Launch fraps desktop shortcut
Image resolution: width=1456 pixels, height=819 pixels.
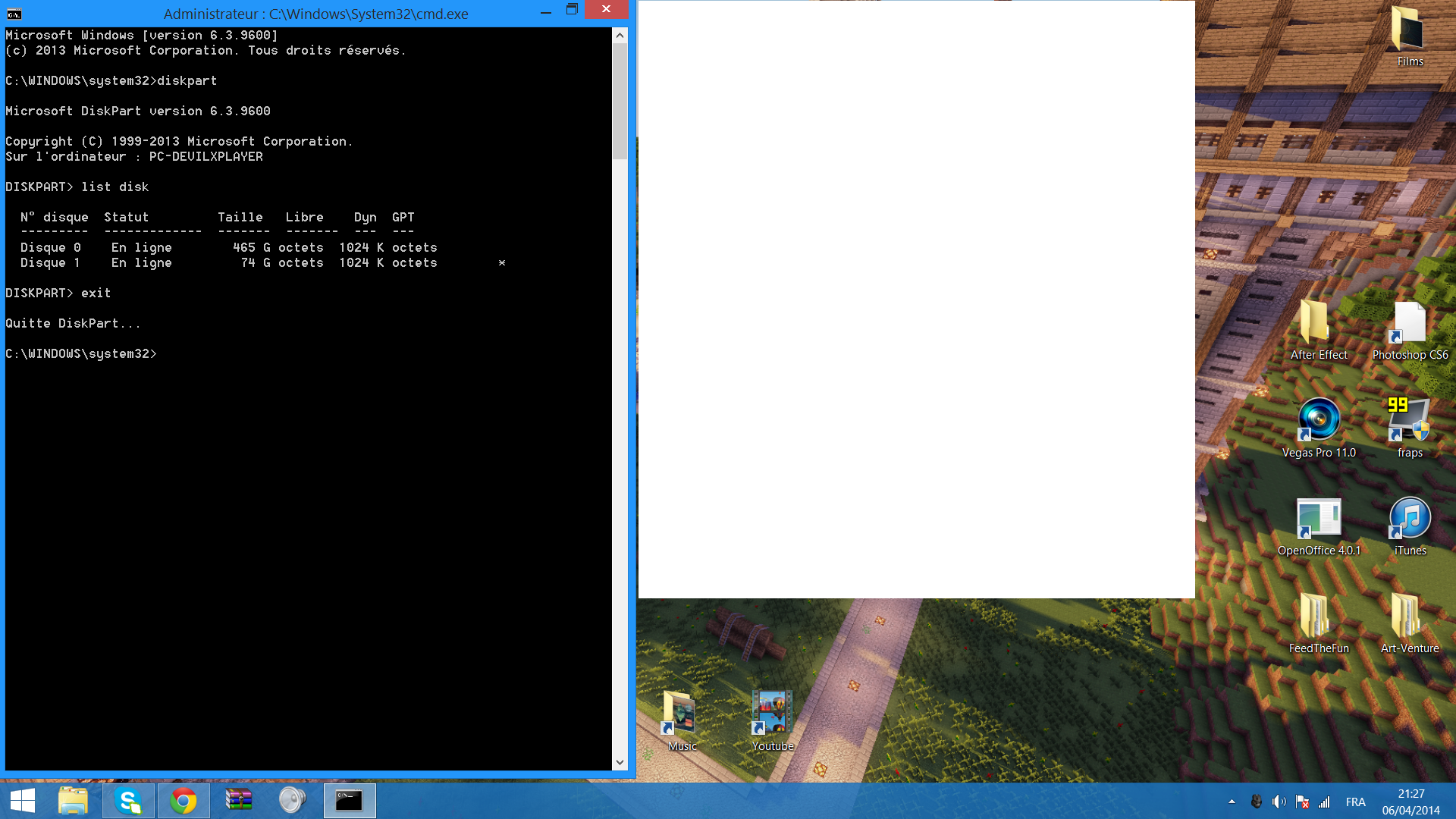click(1409, 428)
